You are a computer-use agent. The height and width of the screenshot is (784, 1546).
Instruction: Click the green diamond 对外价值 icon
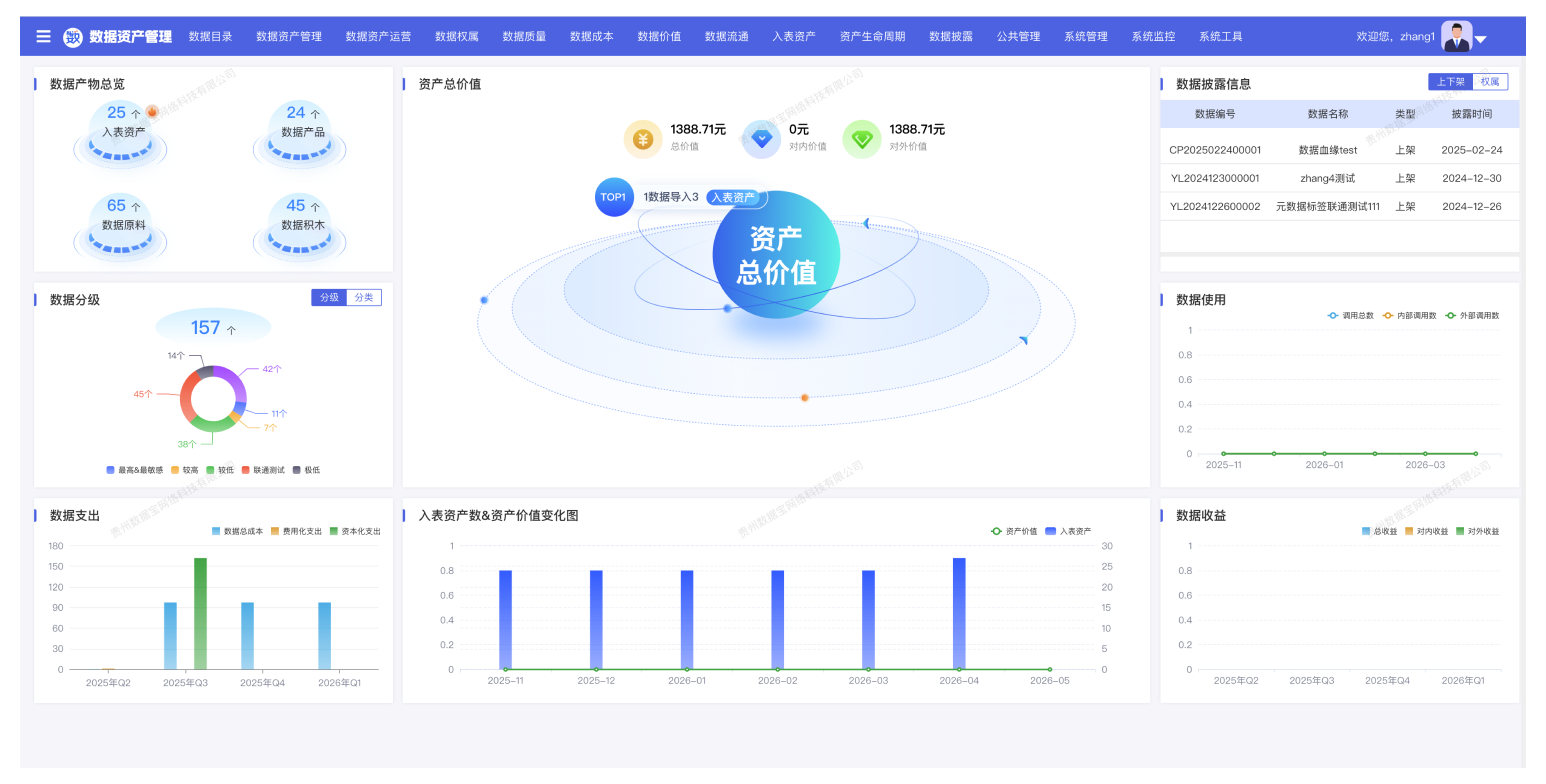click(862, 139)
